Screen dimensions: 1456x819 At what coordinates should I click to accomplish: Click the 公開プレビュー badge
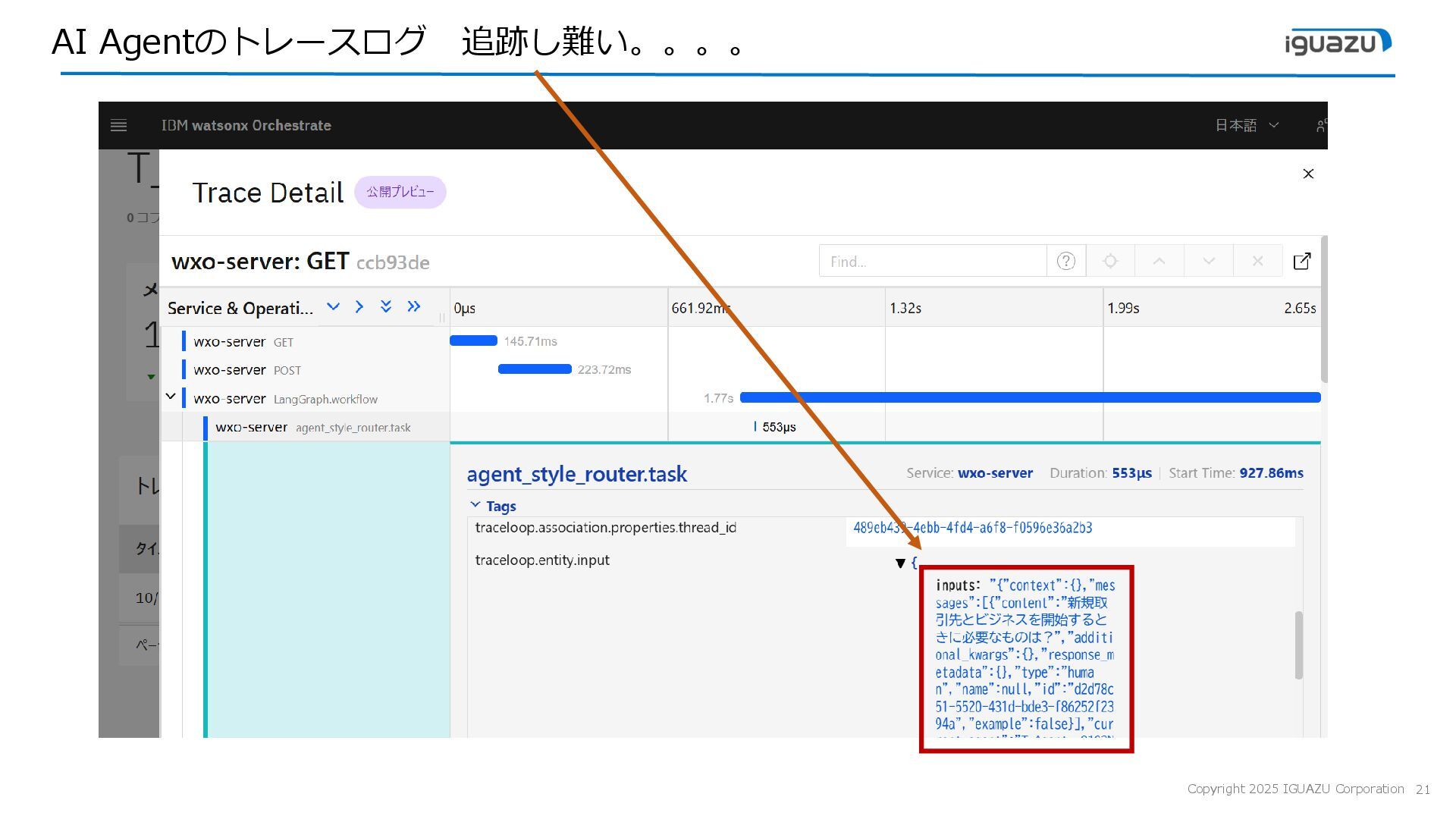pos(400,192)
